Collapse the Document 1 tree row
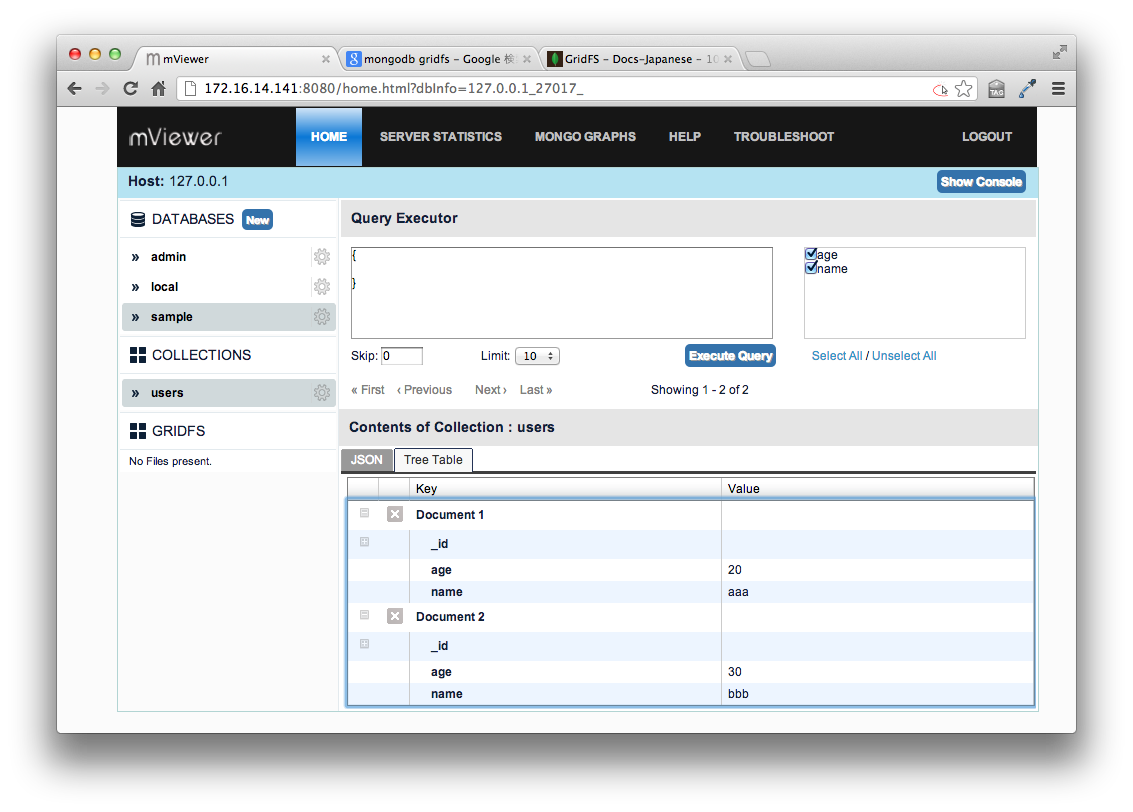Viewport: 1133px width, 812px height. (x=364, y=513)
